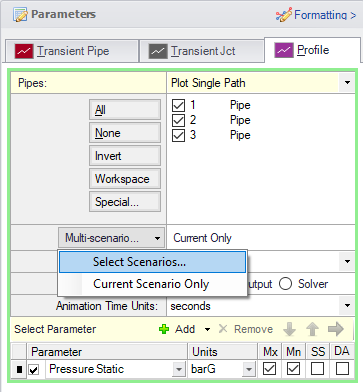Click the Formatting chart icon
The height and width of the screenshot is (392, 363).
point(284,15)
